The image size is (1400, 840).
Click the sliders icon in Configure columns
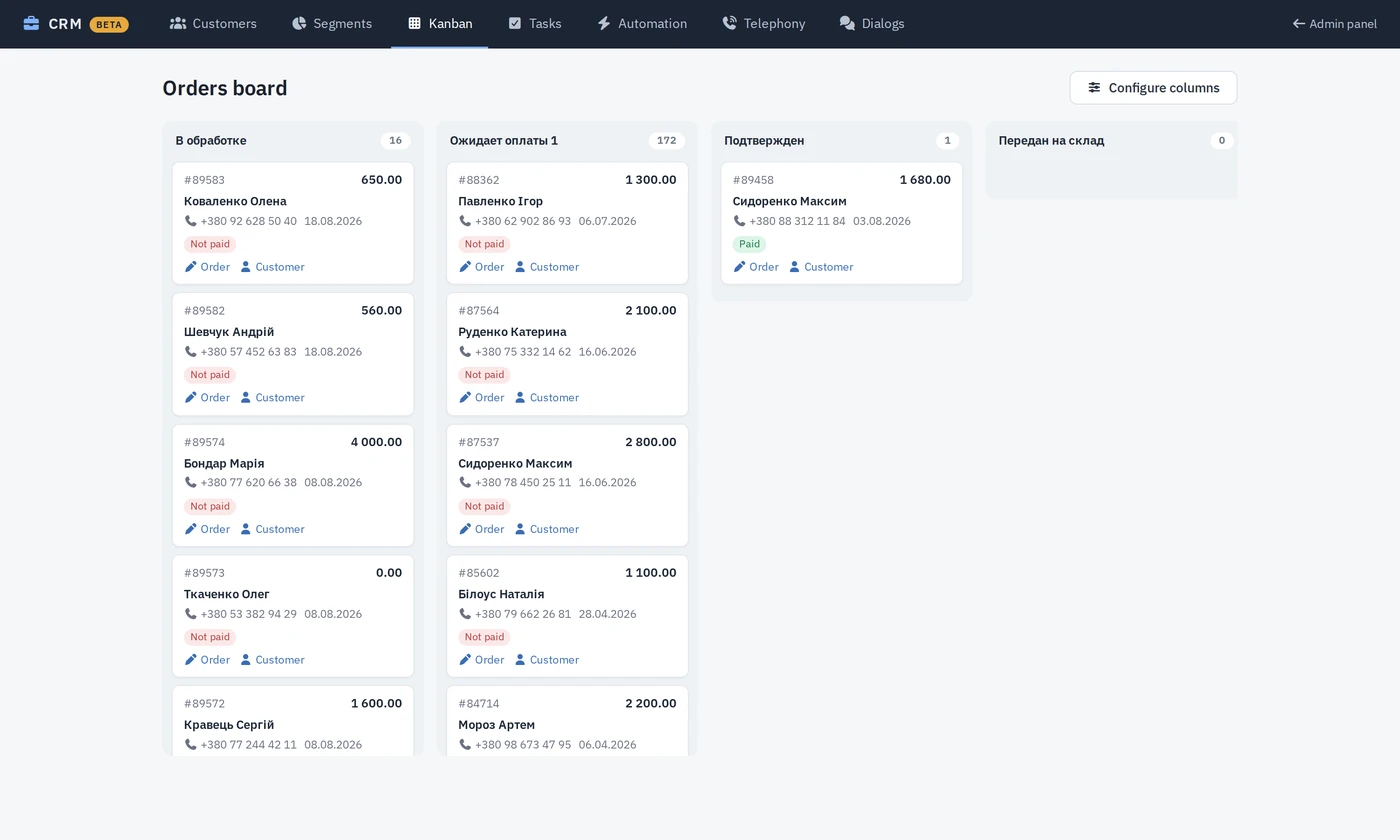pyautogui.click(x=1095, y=88)
